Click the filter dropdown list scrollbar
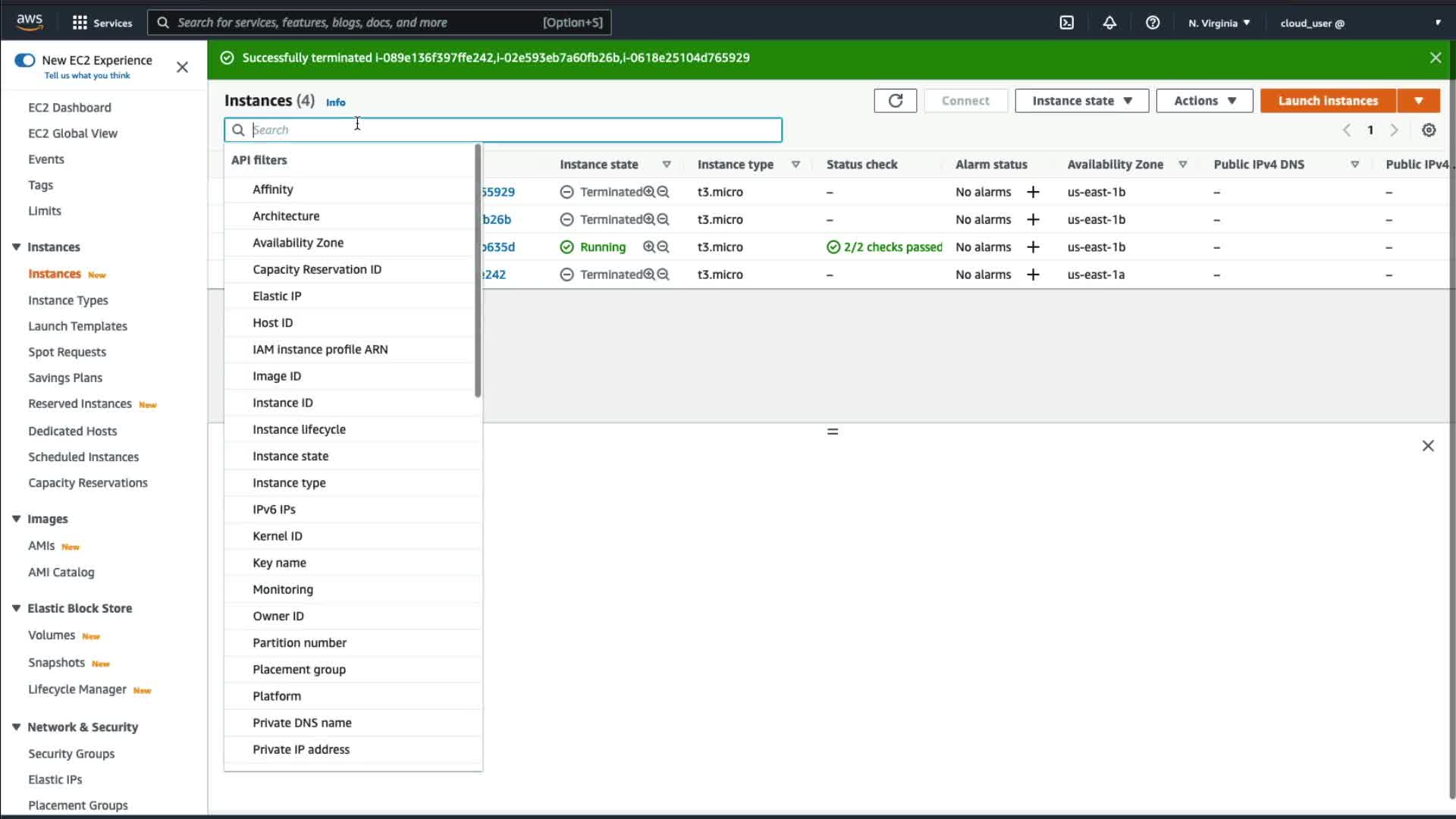 coord(478,271)
